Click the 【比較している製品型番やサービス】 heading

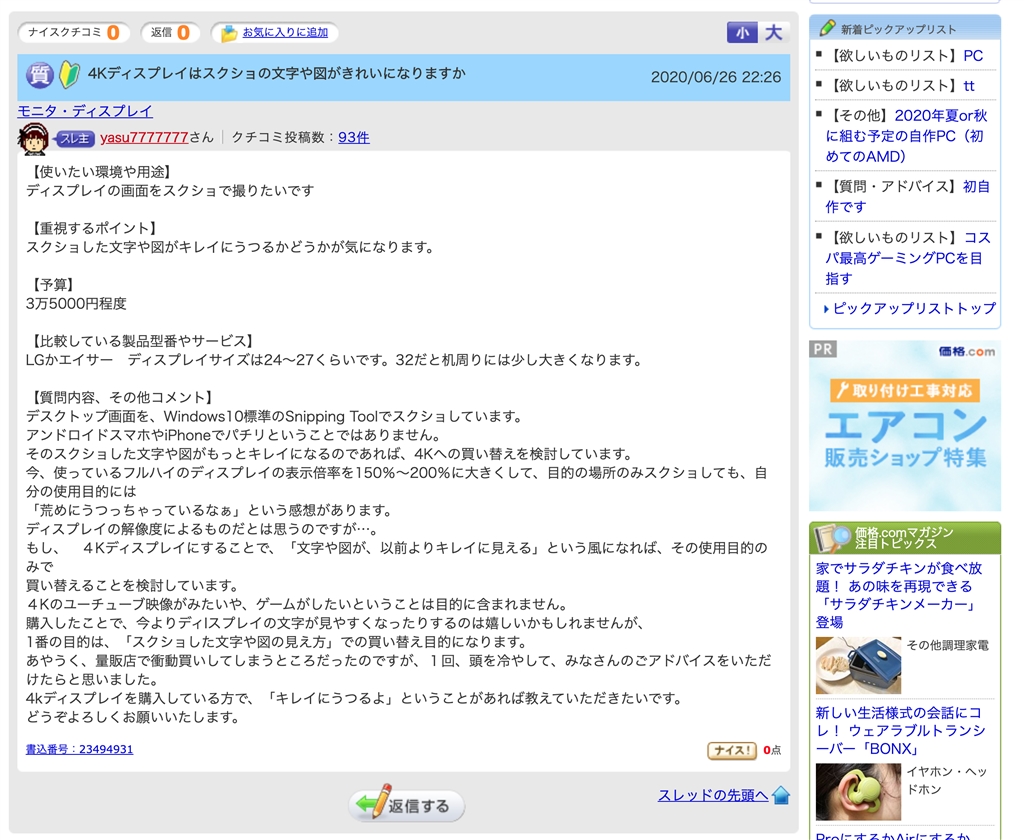coord(142,341)
